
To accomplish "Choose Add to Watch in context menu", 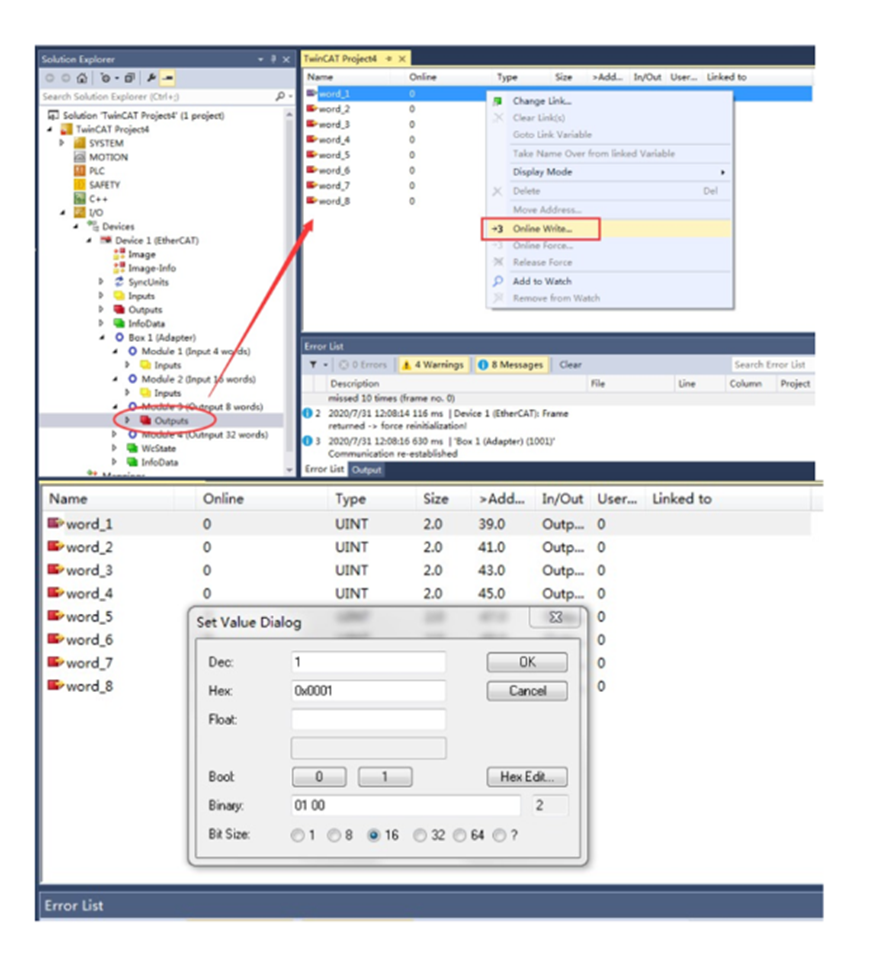I will pos(609,281).
